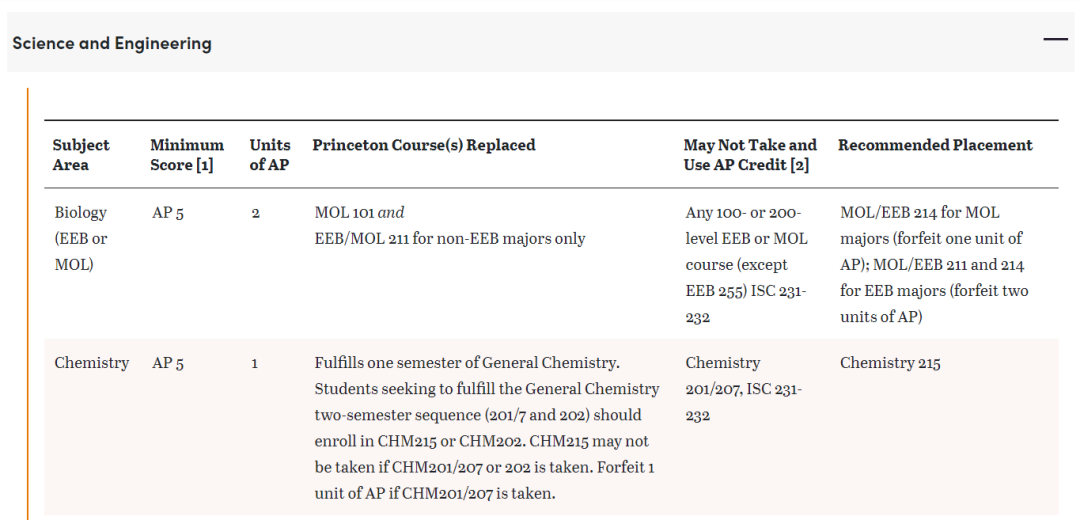The width and height of the screenshot is (1080, 520).
Task: Click Chemistry 201/207, ISC 231-232 cell
Action: pyautogui.click(x=744, y=389)
